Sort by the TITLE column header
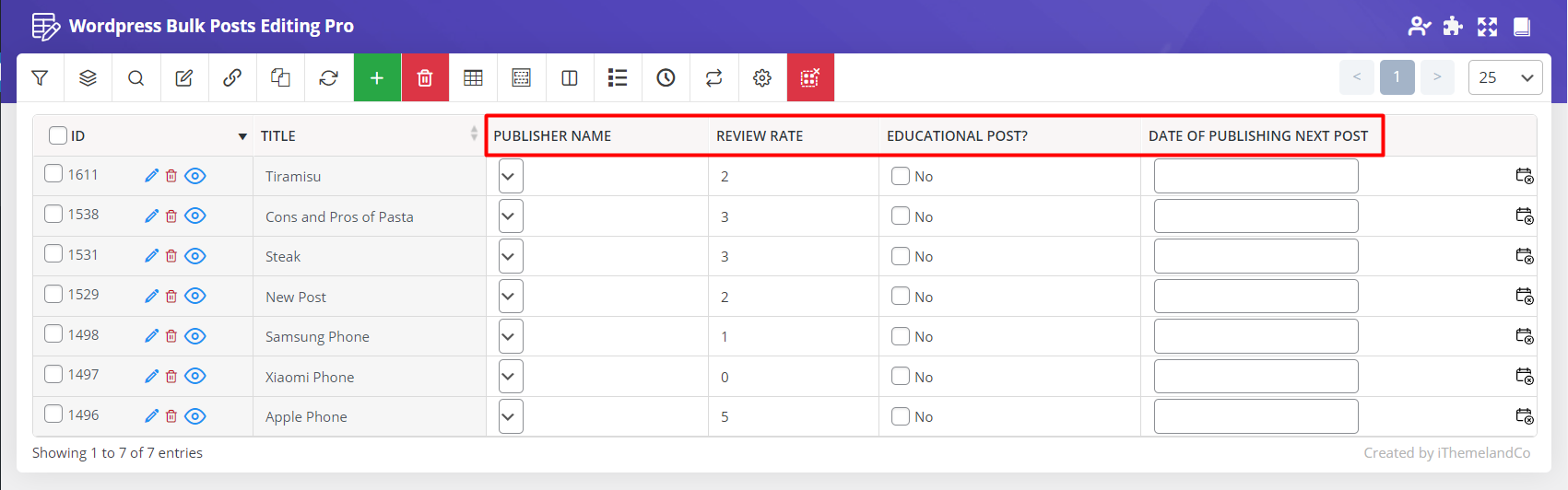The height and width of the screenshot is (490, 1568). (278, 135)
